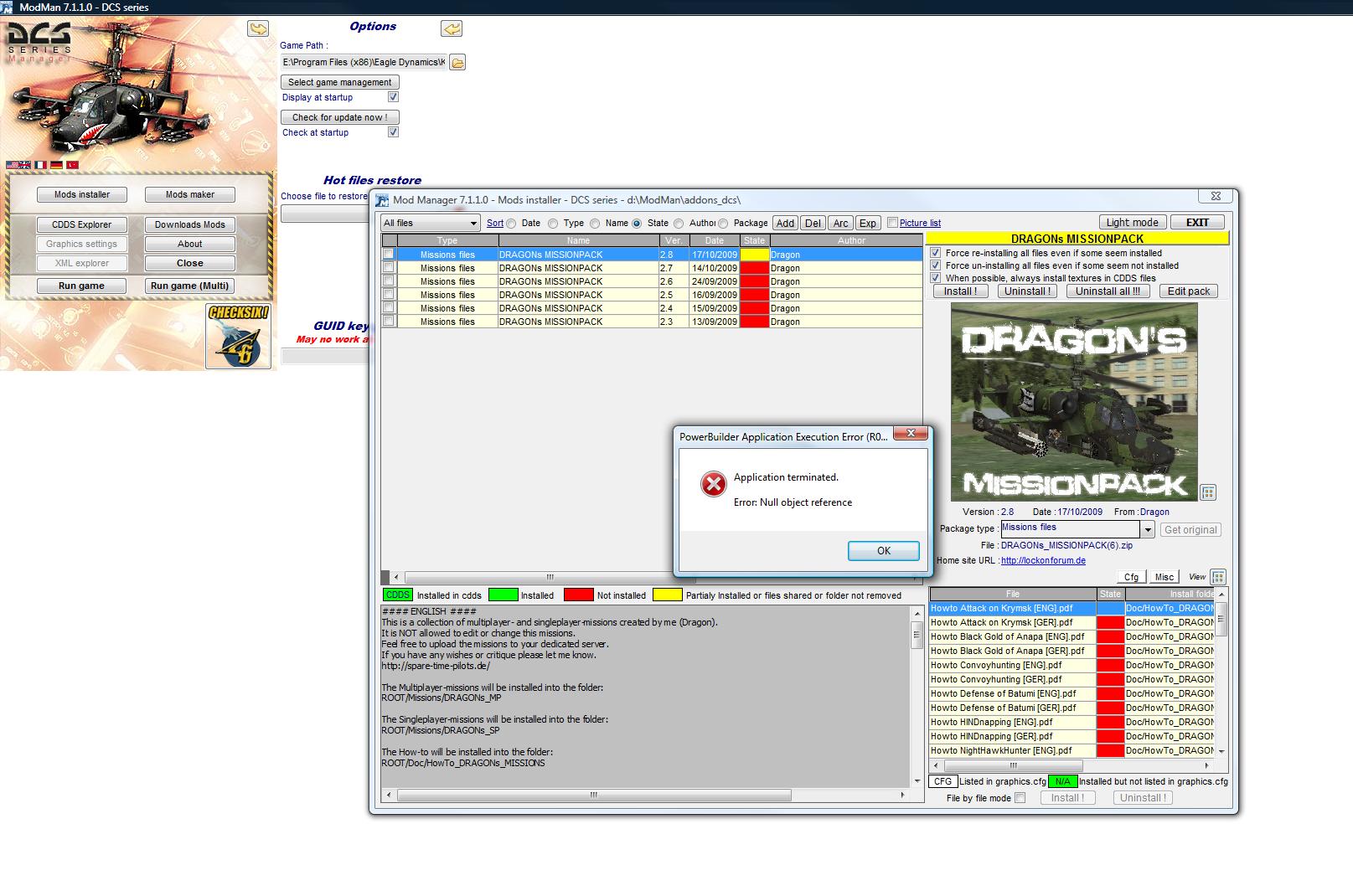Open the CheckSix logo icon
The image size is (1353, 896).
[239, 337]
